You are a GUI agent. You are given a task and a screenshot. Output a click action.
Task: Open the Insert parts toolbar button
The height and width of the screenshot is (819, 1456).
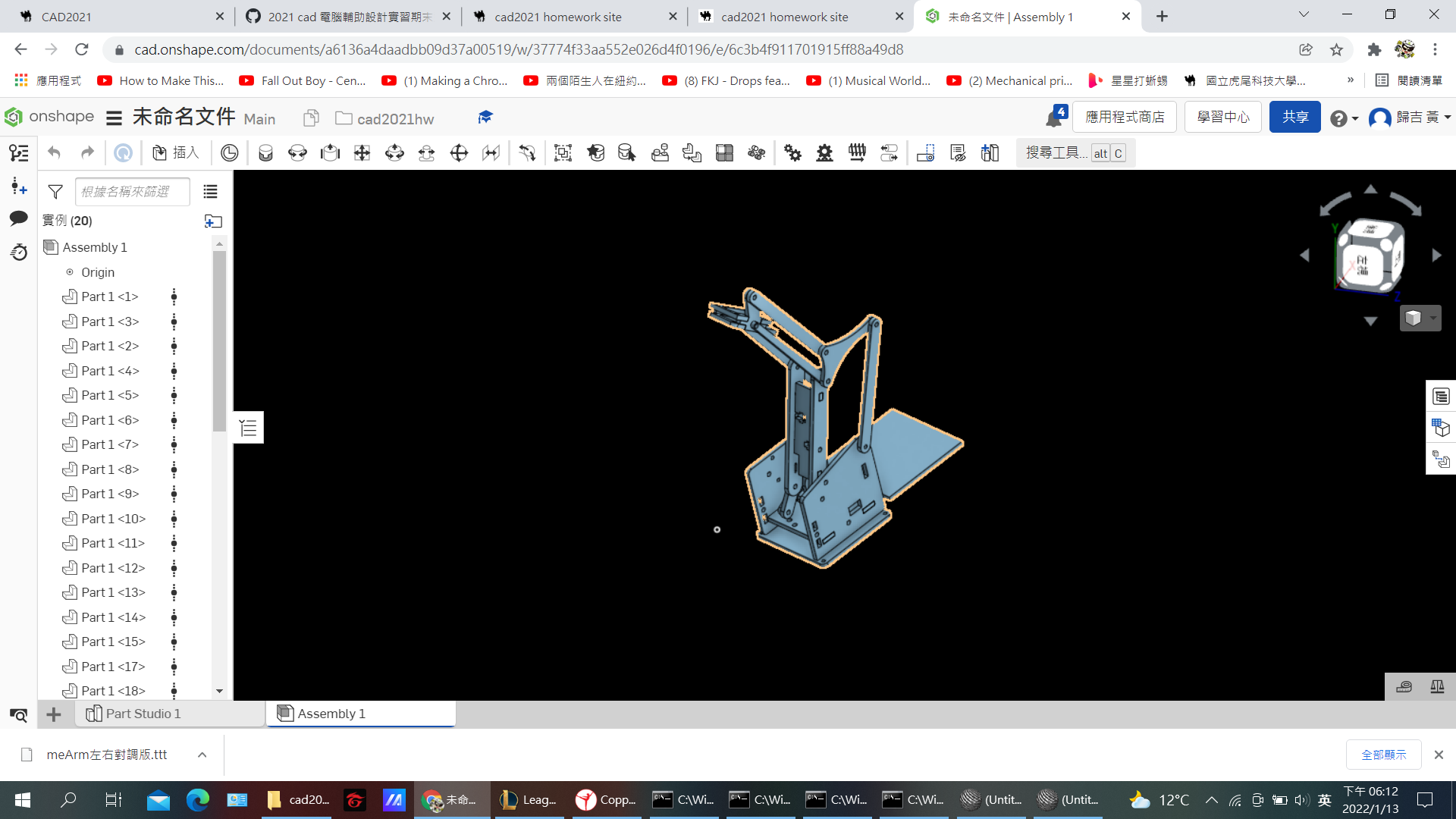pos(176,153)
